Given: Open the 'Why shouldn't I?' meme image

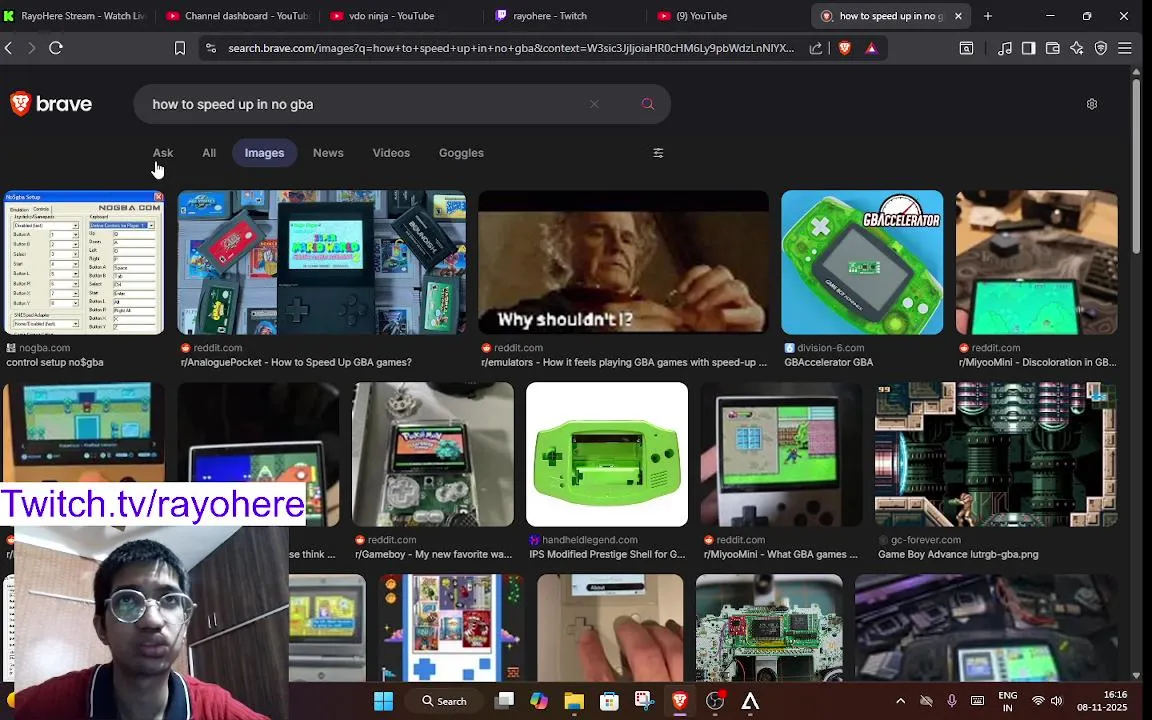Looking at the screenshot, I should (623, 262).
